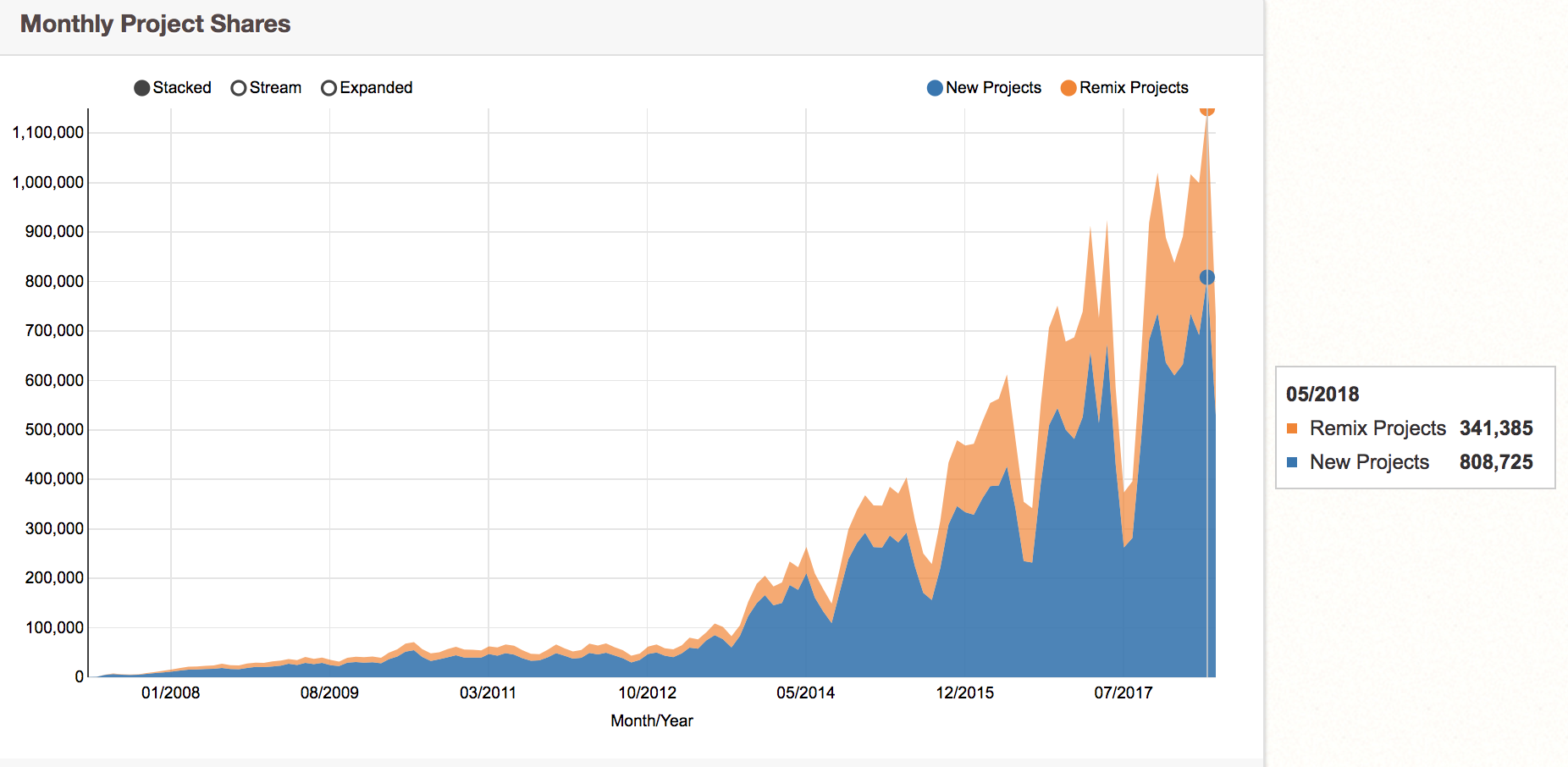
Task: Toggle the blue New Projects legend dot
Action: point(935,88)
